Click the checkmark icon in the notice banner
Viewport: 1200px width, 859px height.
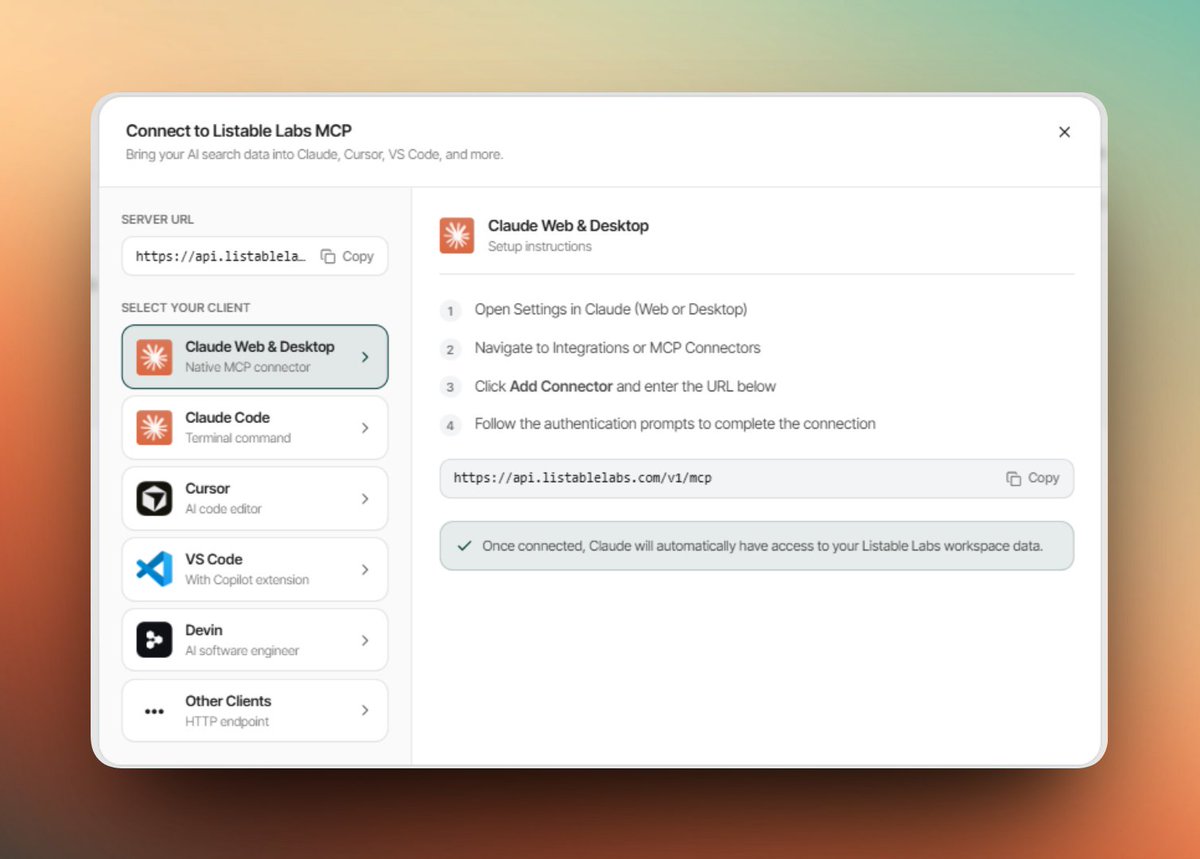[463, 546]
